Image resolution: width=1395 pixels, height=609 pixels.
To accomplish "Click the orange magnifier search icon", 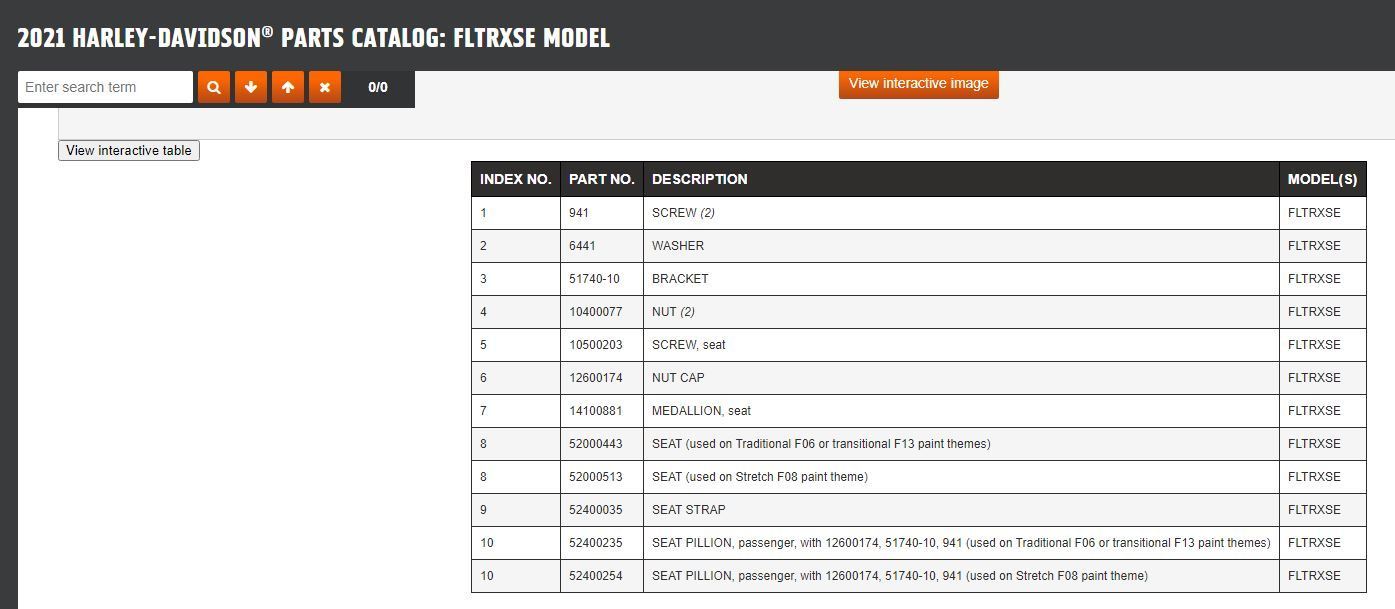I will coord(213,87).
